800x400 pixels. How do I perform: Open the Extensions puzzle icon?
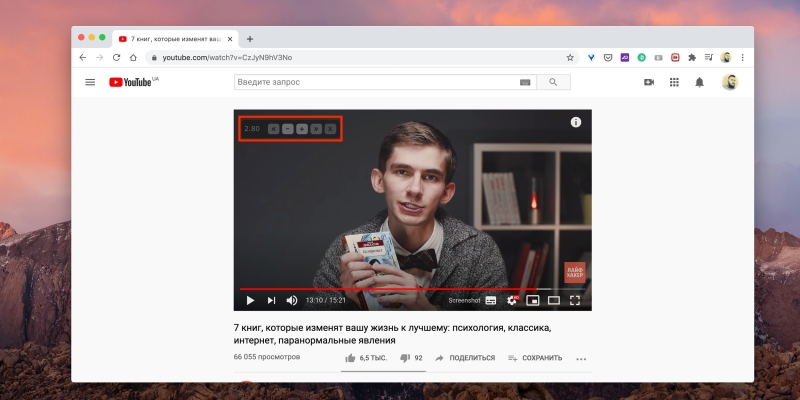click(x=692, y=58)
